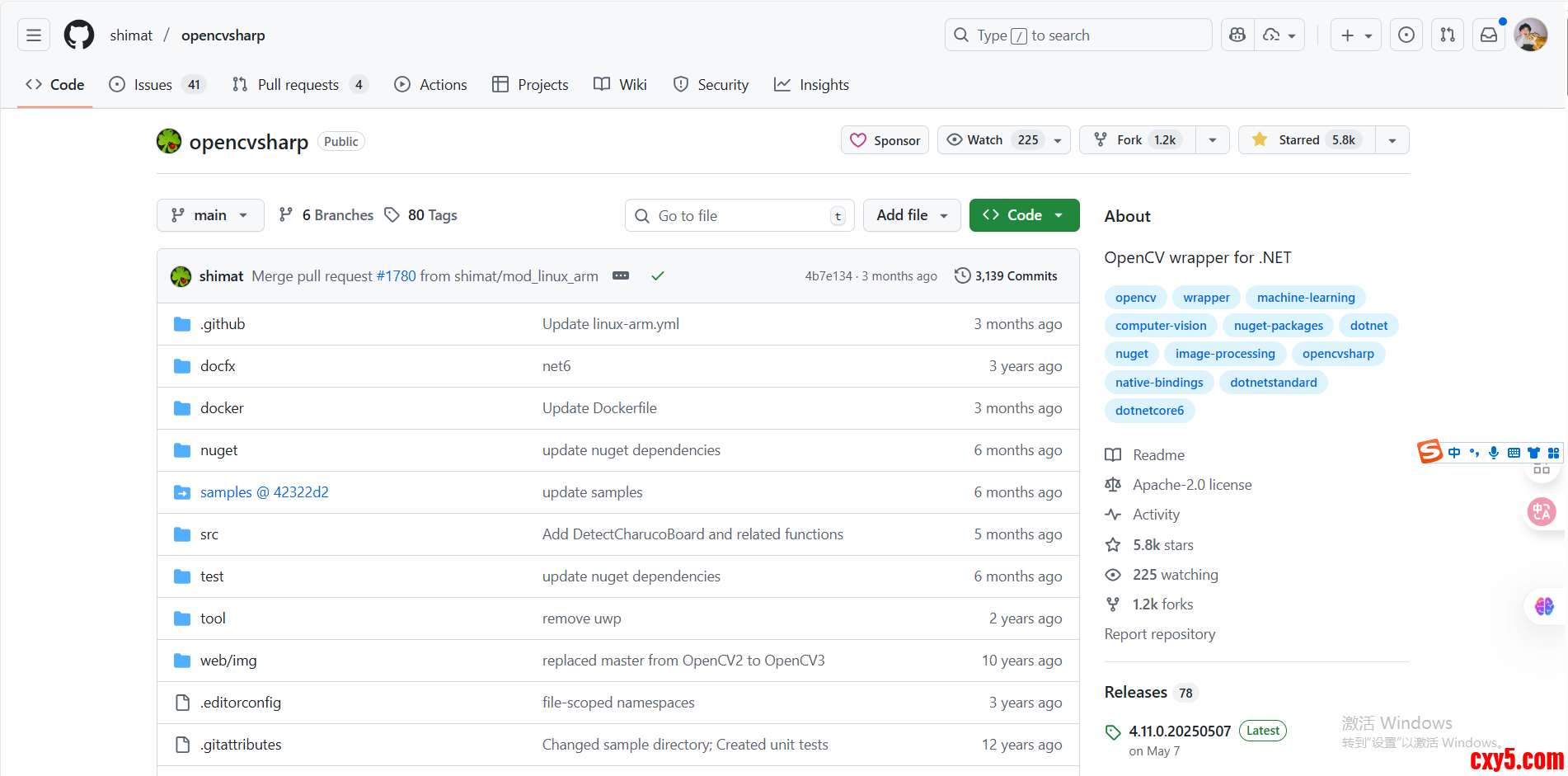Open the Copilot icon in header
Viewport: 1568px width, 776px height.
click(x=1237, y=35)
